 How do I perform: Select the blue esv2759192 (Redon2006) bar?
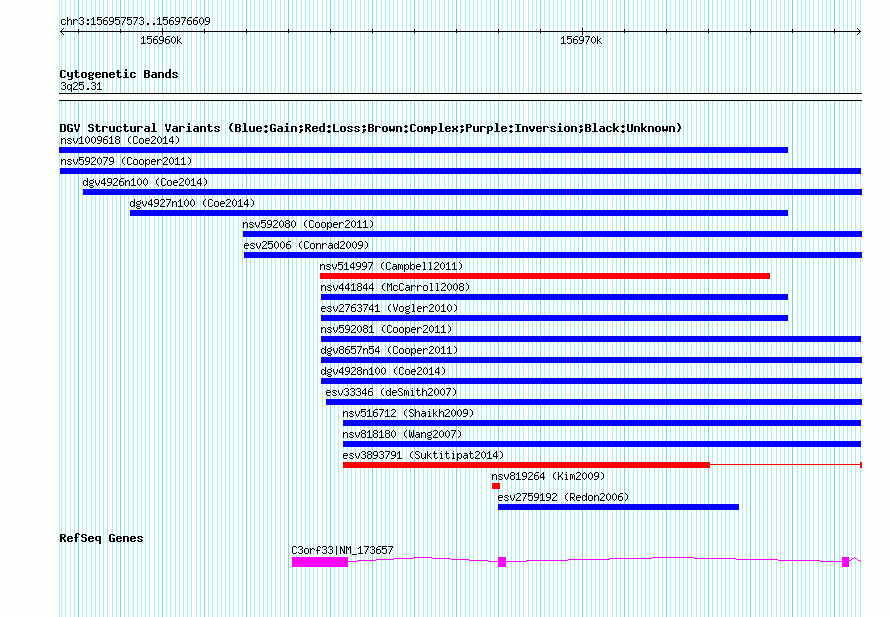618,507
